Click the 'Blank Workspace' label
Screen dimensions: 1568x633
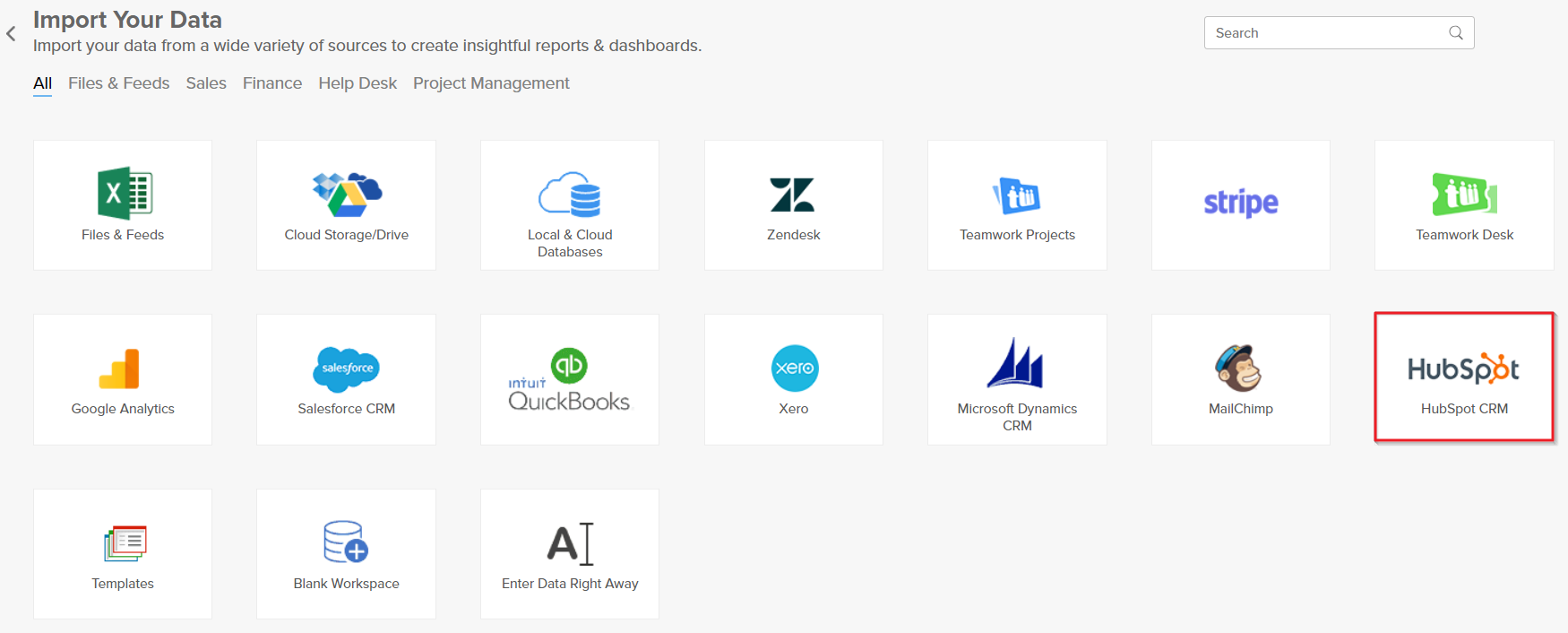[x=347, y=584]
